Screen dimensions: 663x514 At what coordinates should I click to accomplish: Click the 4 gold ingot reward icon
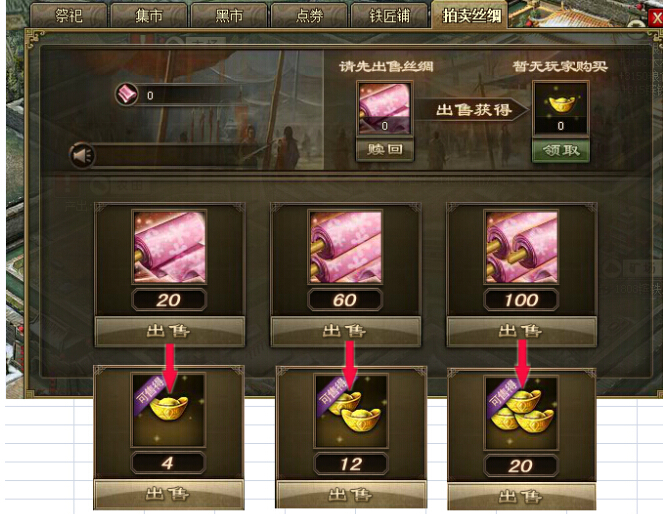[x=168, y=409]
